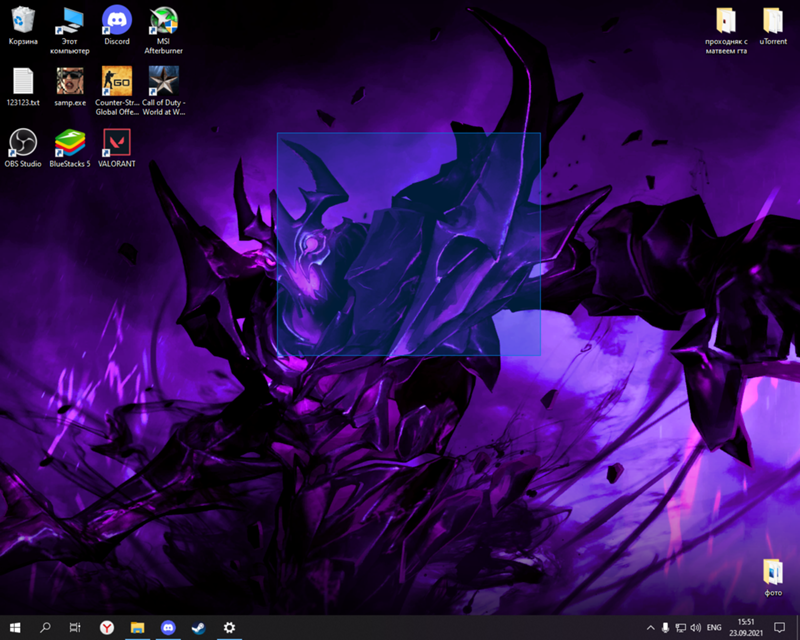Click the BlueStacks 5 desktop shortcut
Image resolution: width=800 pixels, height=640 pixels.
(70, 148)
